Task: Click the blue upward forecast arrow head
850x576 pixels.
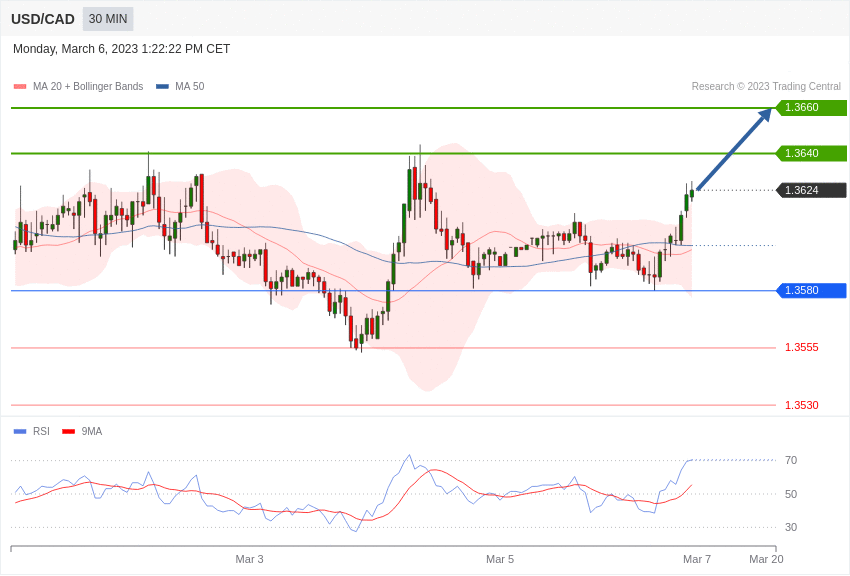Action: [x=765, y=114]
